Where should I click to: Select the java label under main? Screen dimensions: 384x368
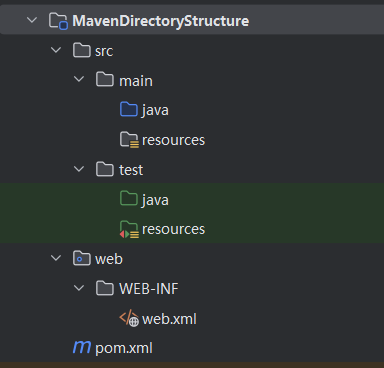[x=155, y=110]
